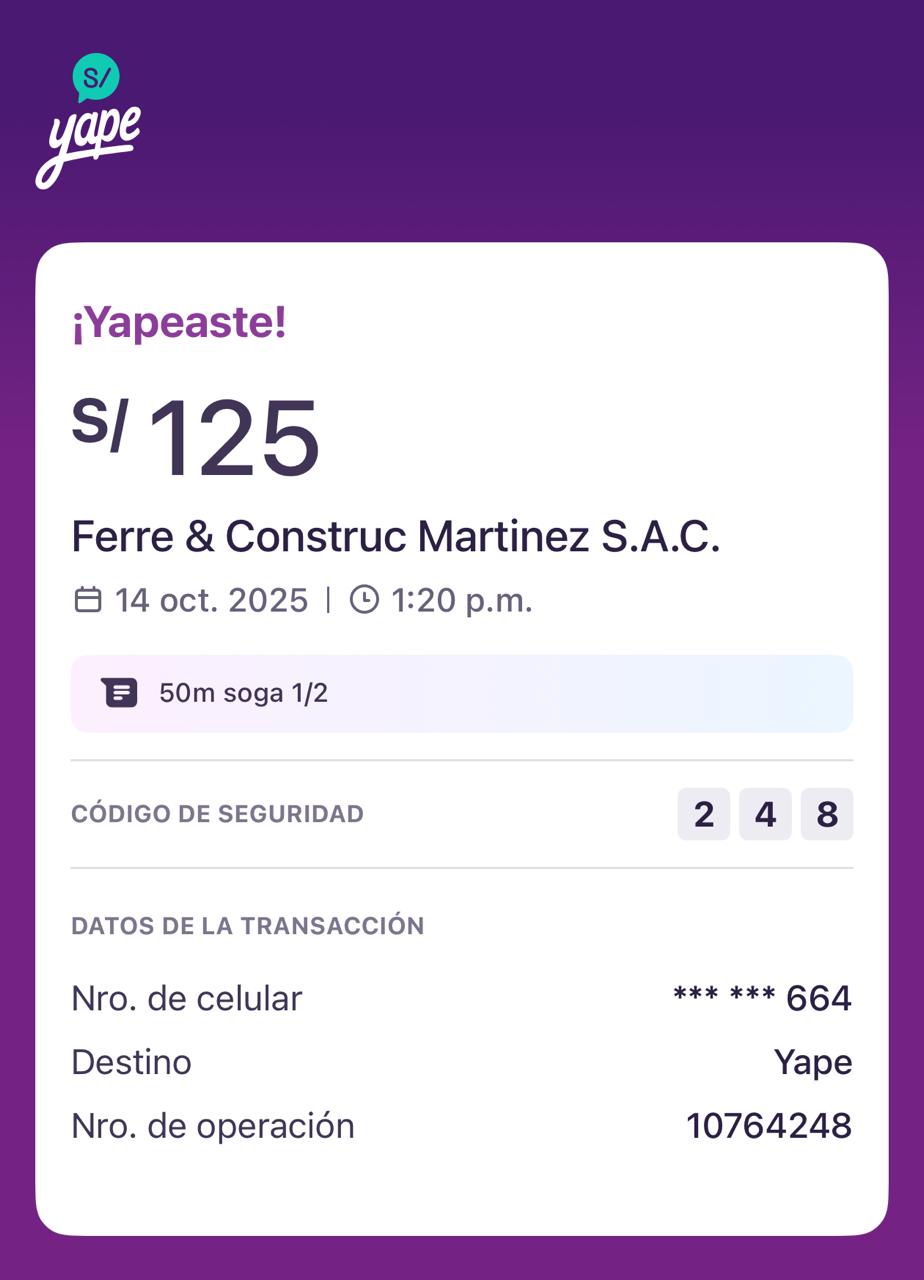Click the date 14 oct. 2025
Screen dimensions: 924x1280
212,600
